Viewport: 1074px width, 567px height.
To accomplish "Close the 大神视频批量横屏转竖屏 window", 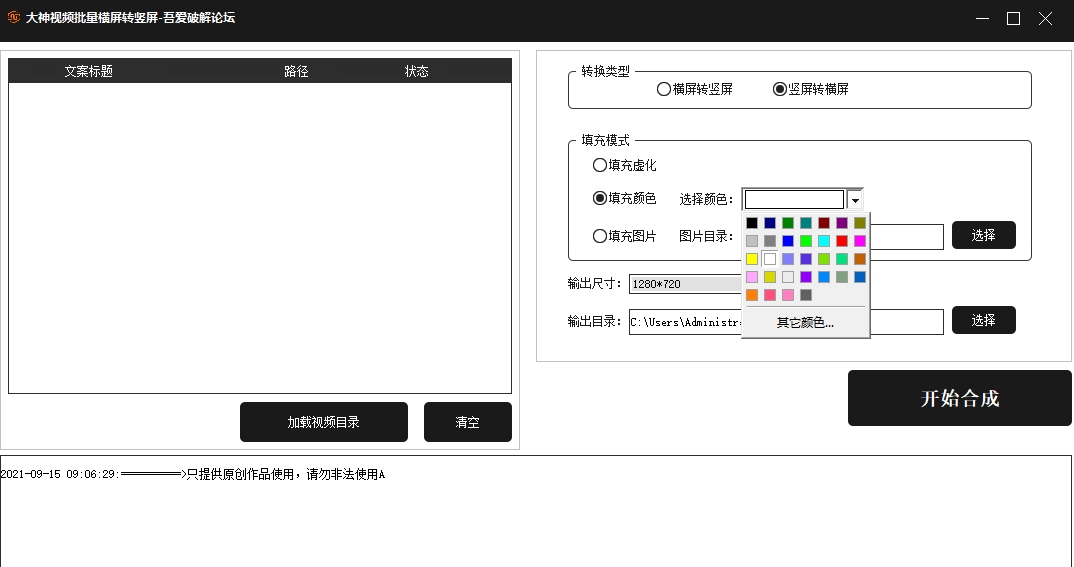I will (x=1045, y=18).
